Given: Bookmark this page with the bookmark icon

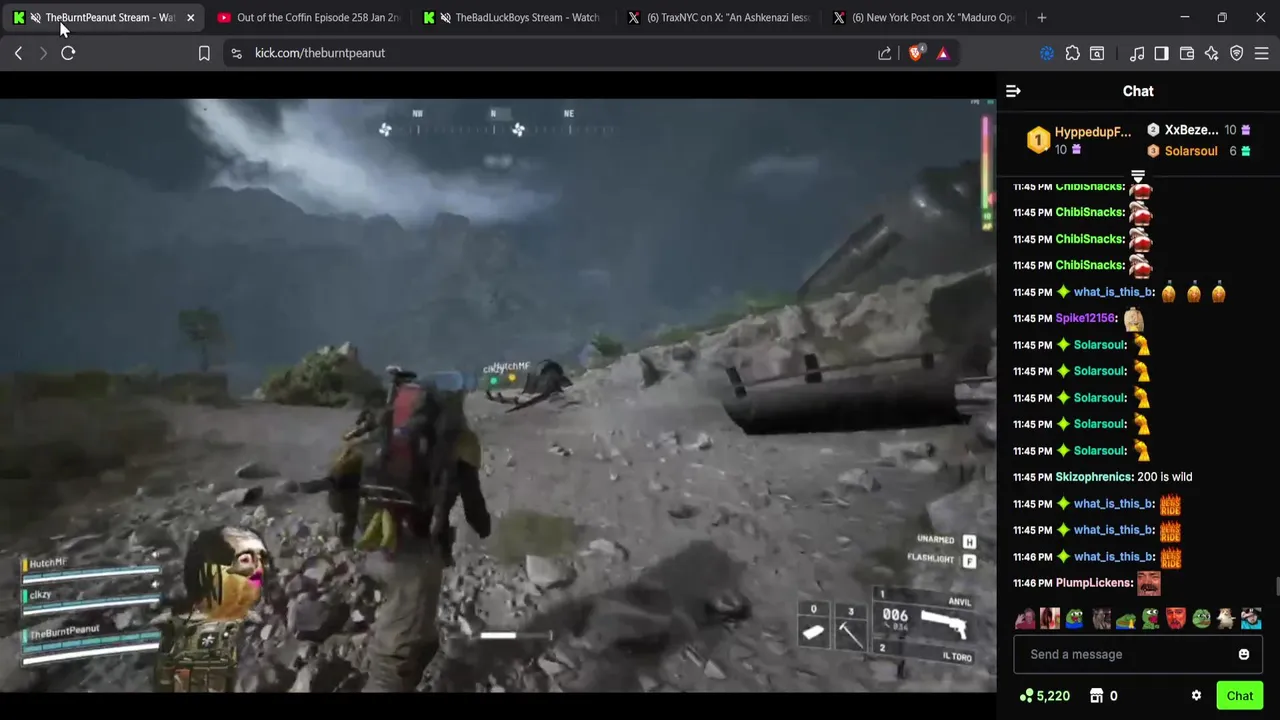Looking at the screenshot, I should coord(204,53).
